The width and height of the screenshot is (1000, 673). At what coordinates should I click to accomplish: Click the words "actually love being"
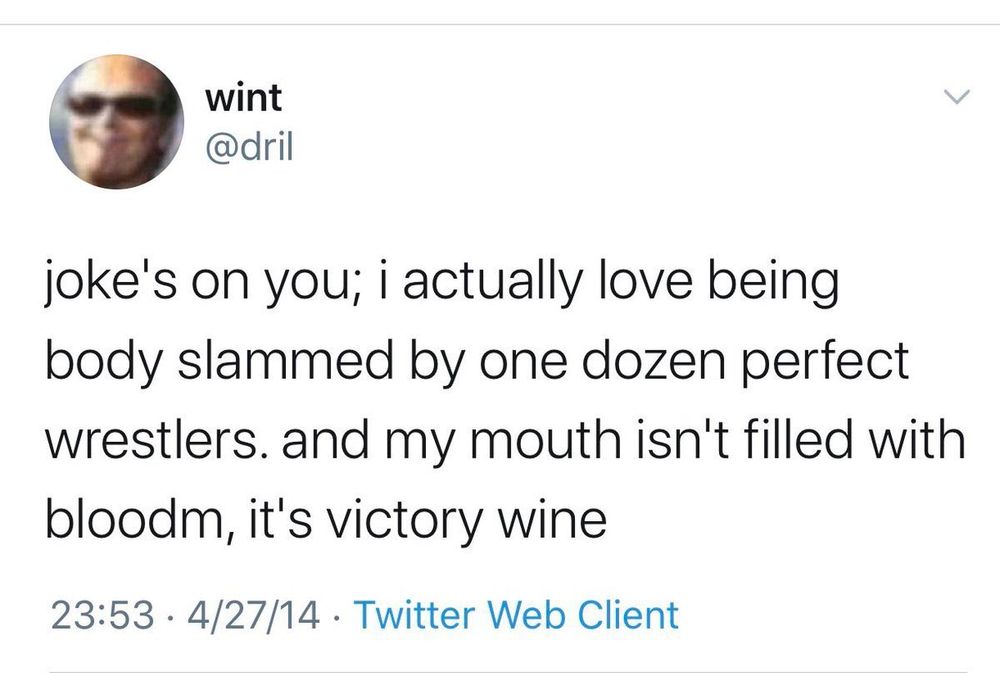(x=620, y=281)
